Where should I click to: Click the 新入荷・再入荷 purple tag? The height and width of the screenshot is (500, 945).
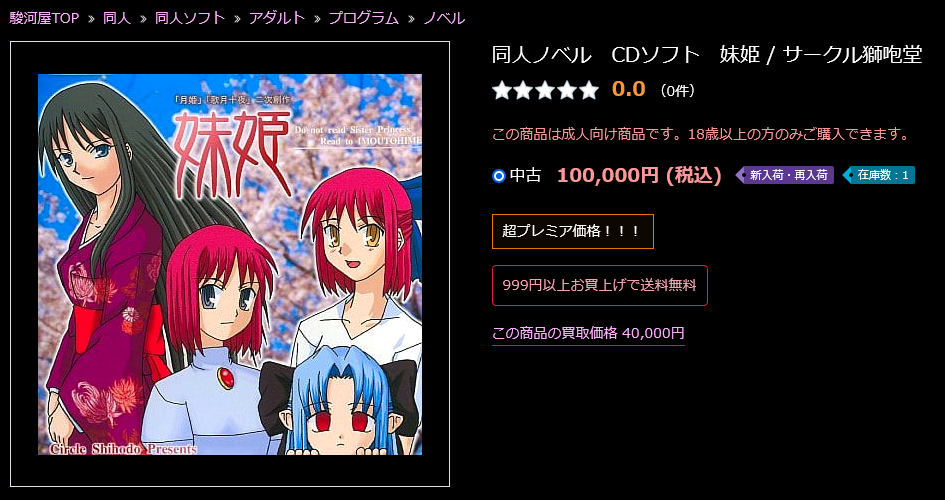(x=785, y=175)
